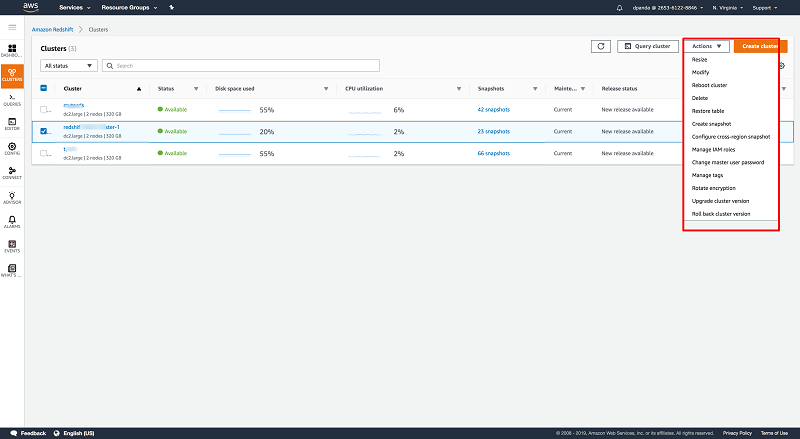Click the Query cluster button
Viewport: 800px width, 439px height.
pos(647,46)
